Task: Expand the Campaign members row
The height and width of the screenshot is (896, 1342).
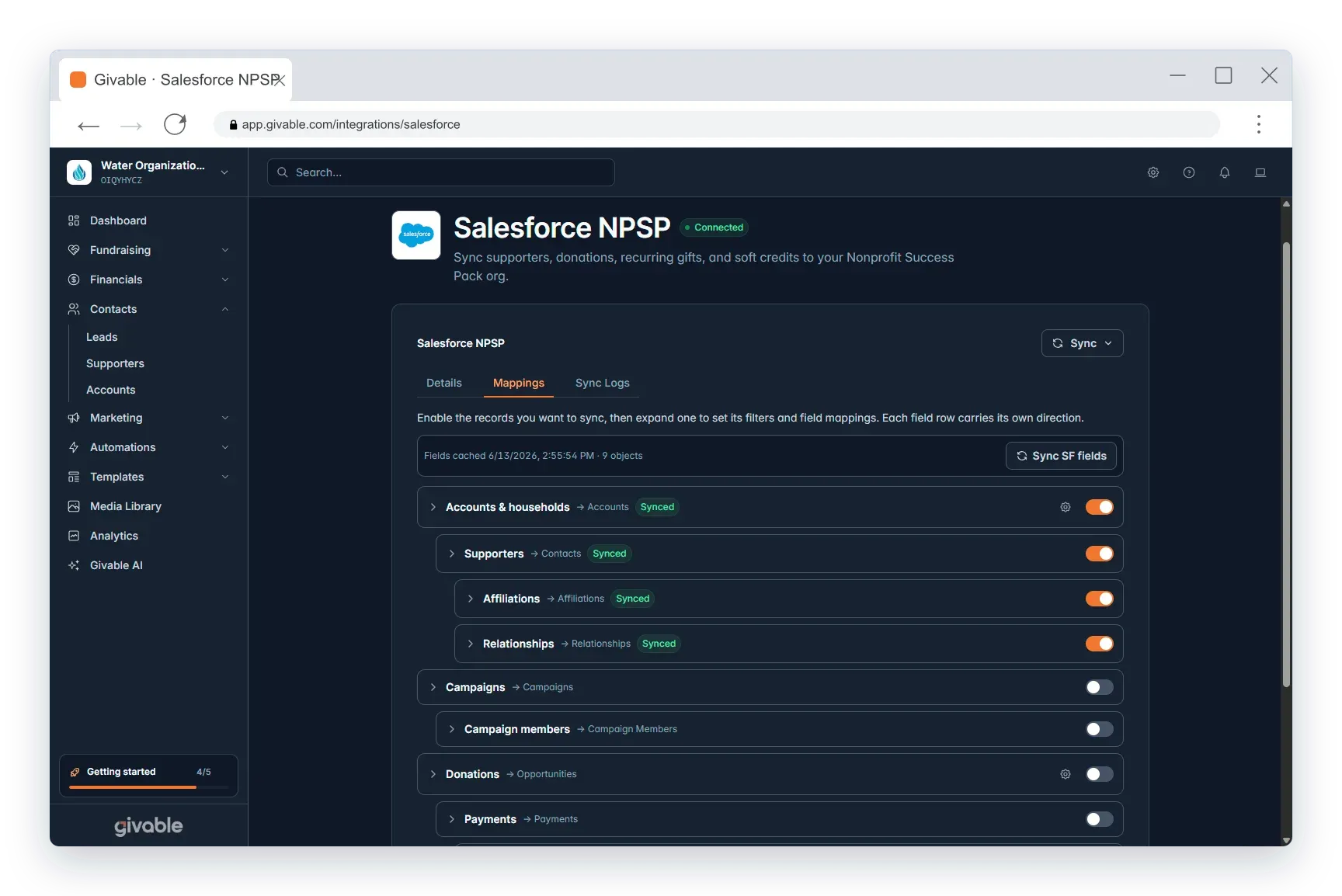Action: pyautogui.click(x=452, y=729)
